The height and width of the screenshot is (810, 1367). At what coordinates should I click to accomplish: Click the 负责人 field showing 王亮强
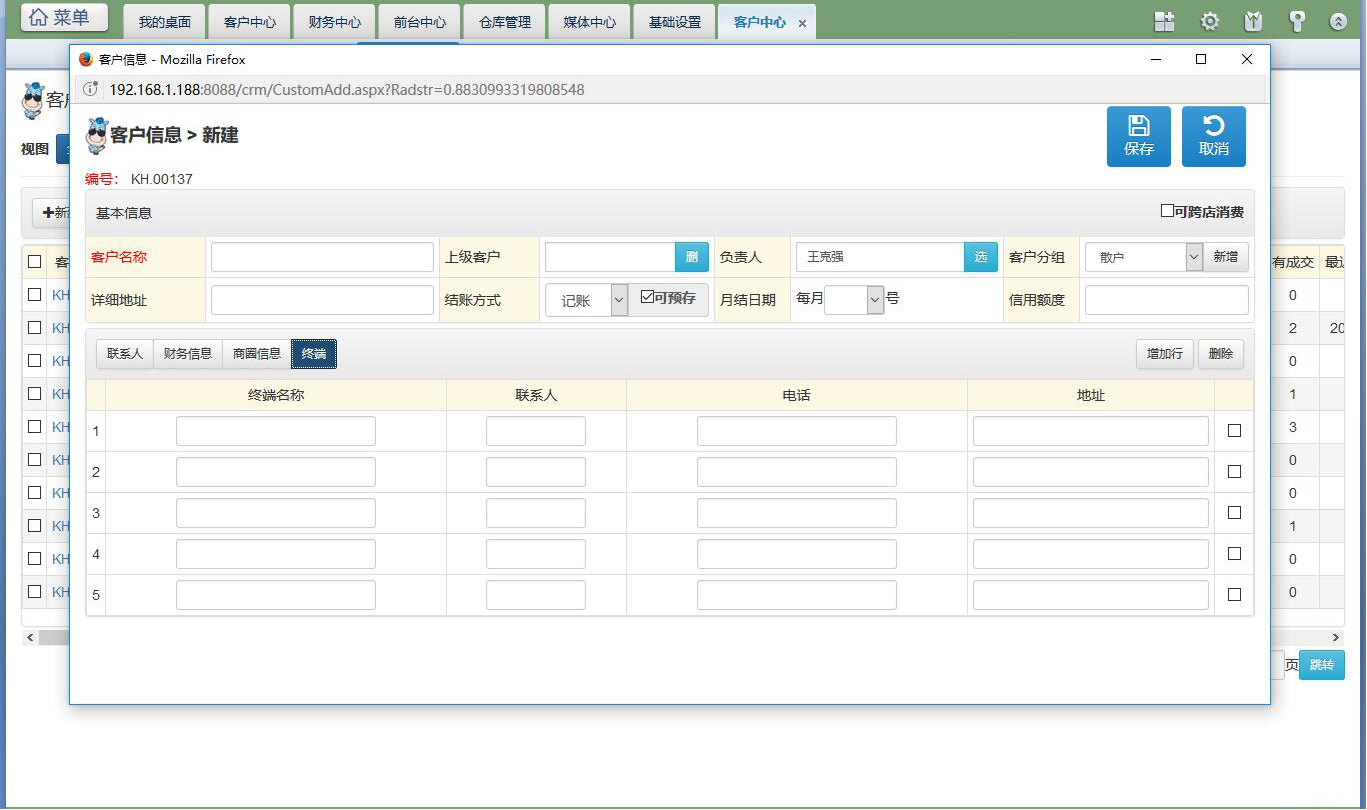pyautogui.click(x=880, y=257)
